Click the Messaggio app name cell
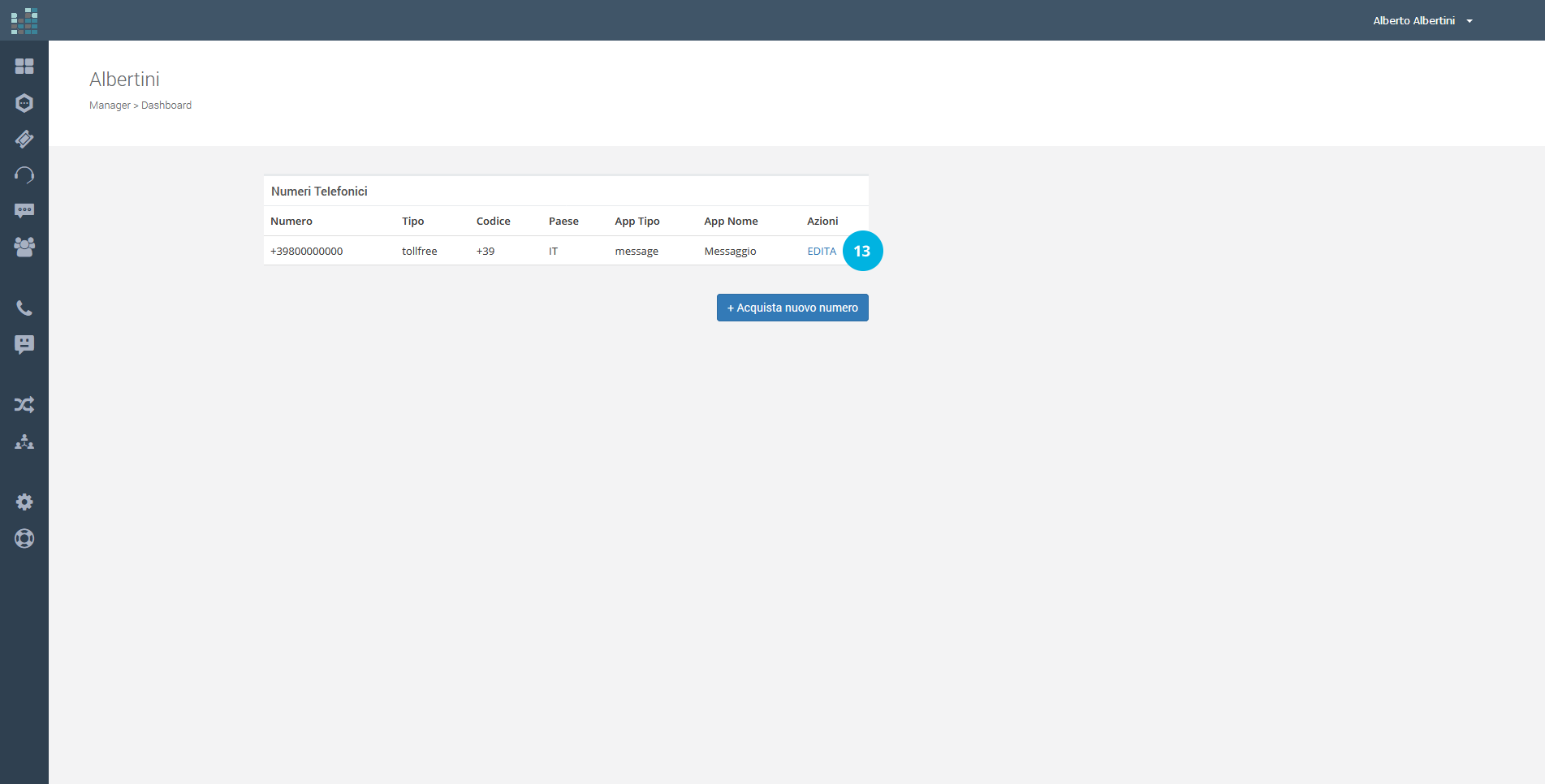This screenshot has width=1545, height=784. point(730,252)
